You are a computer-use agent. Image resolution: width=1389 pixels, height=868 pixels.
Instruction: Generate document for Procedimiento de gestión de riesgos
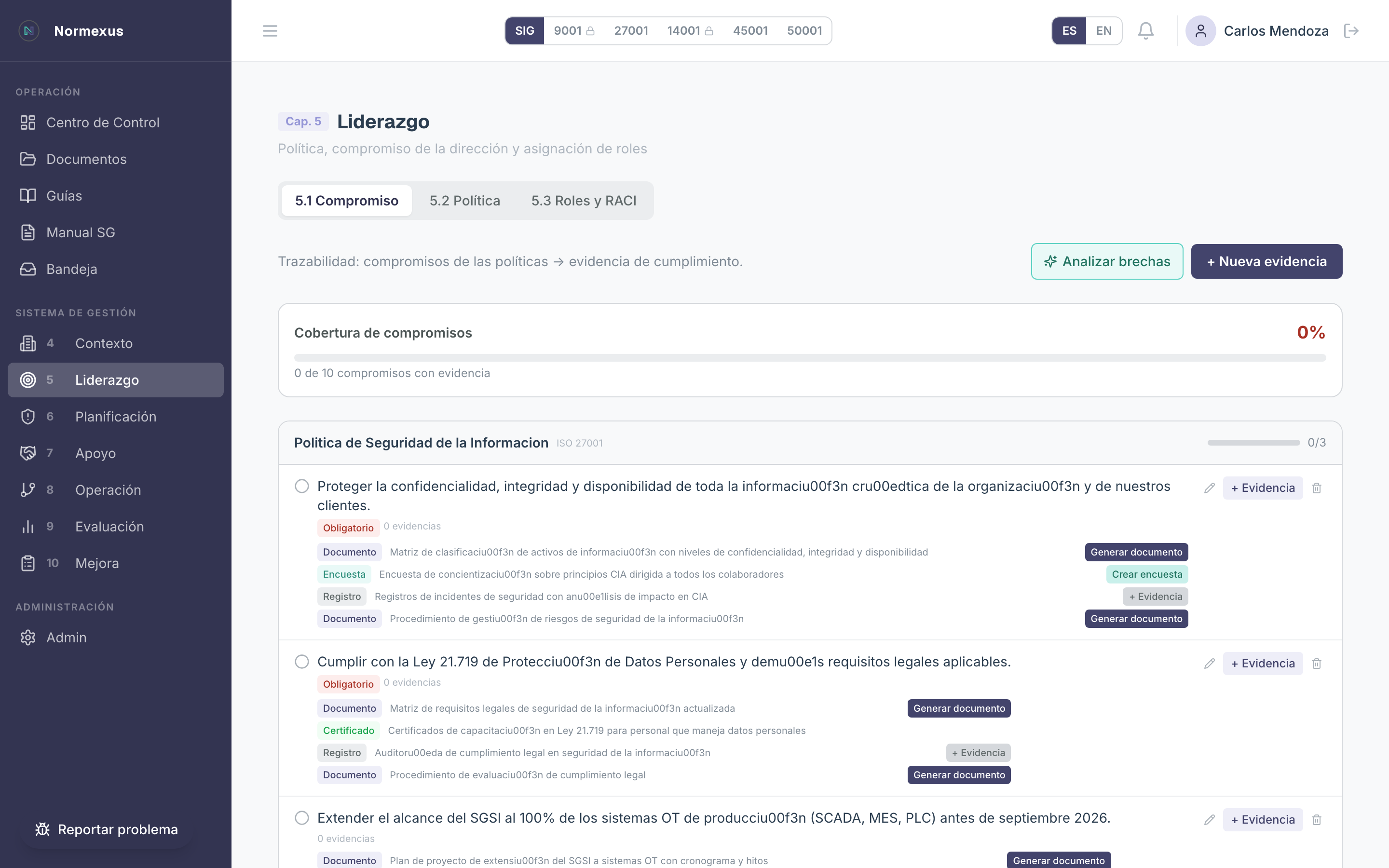click(x=1136, y=619)
